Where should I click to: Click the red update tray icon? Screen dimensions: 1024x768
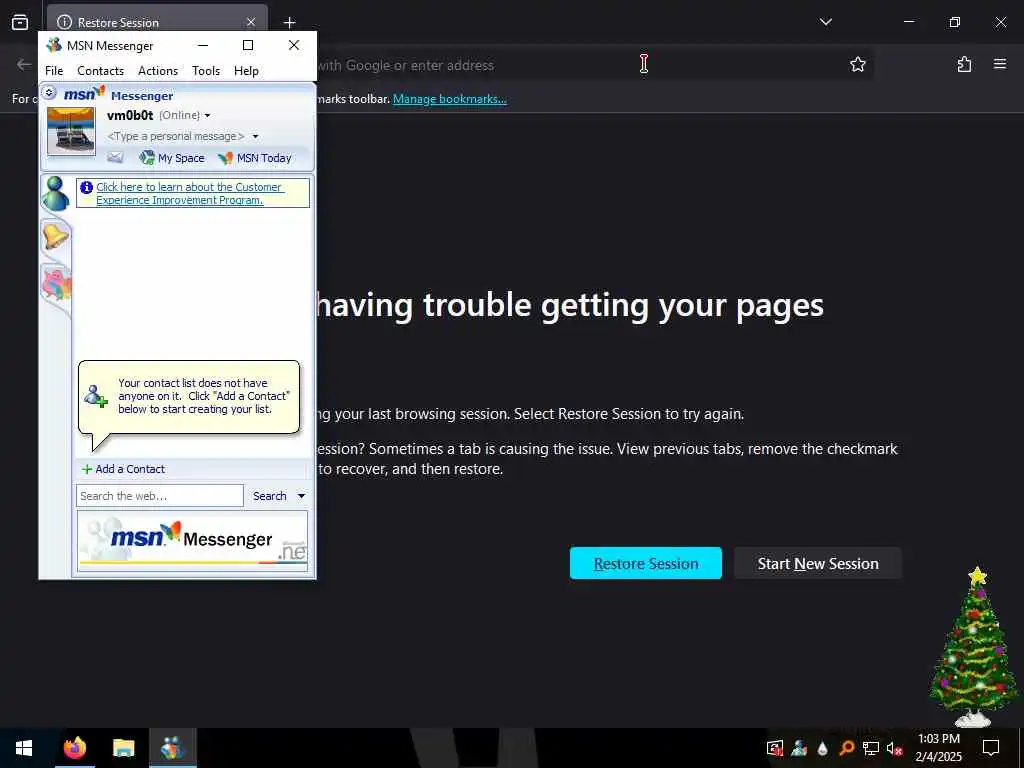tap(775, 748)
